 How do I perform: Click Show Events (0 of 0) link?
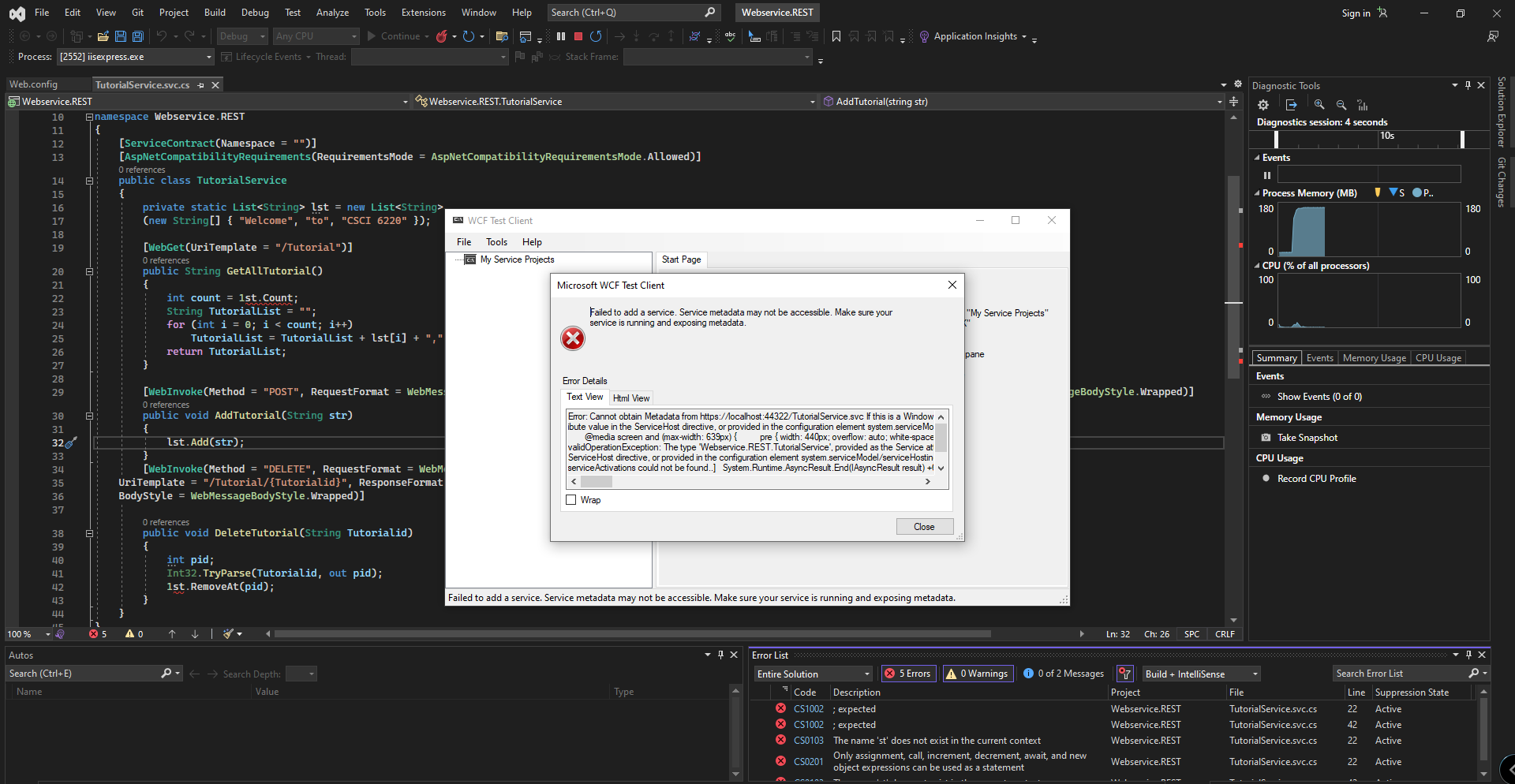1319,397
